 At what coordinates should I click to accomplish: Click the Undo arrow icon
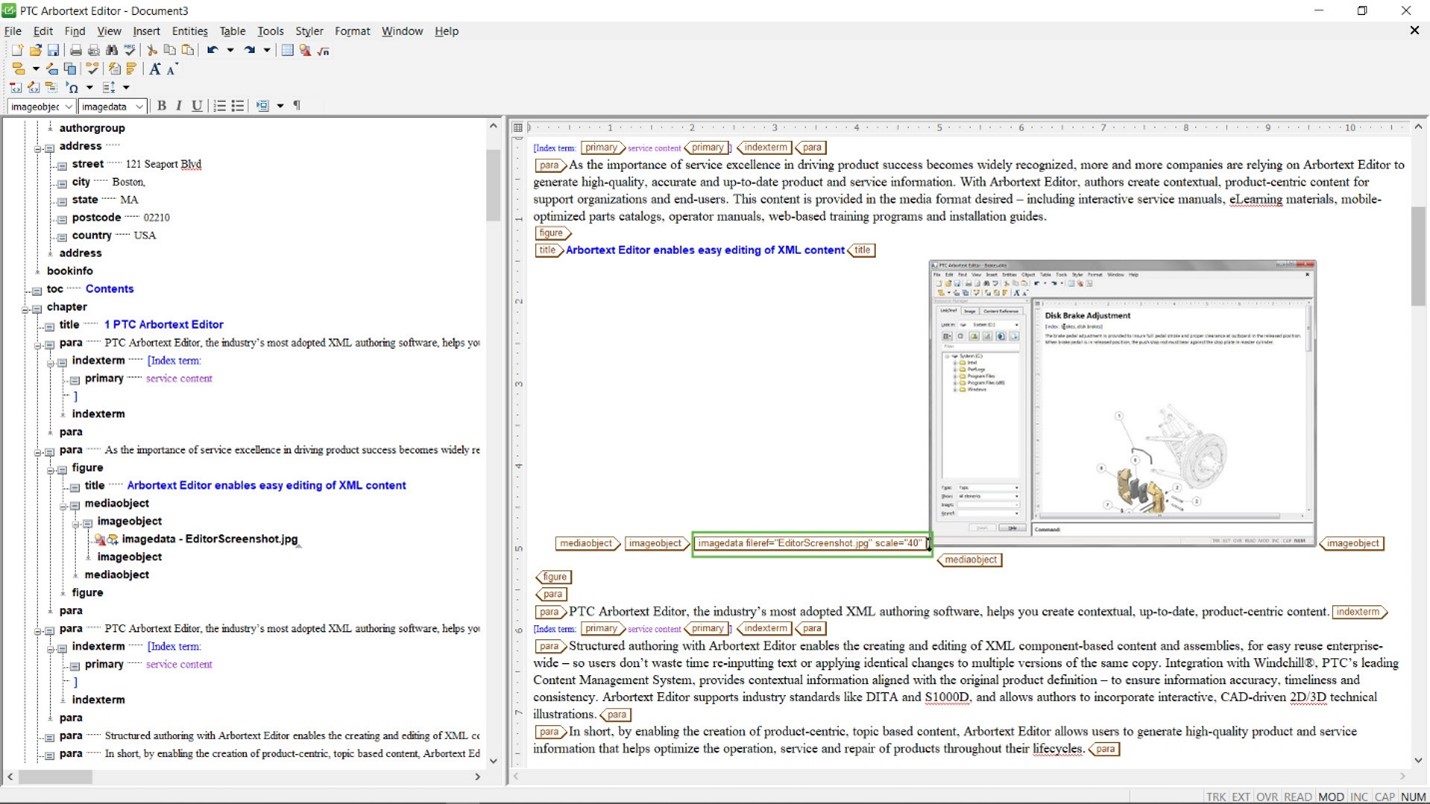[x=213, y=50]
